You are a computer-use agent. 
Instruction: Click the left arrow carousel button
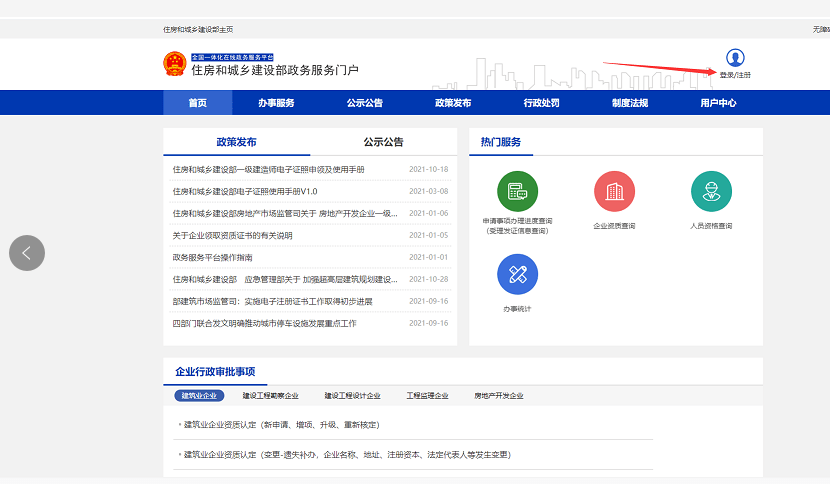point(27,253)
